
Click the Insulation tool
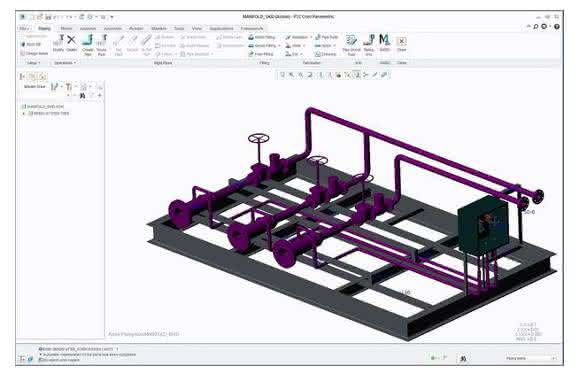(297, 37)
